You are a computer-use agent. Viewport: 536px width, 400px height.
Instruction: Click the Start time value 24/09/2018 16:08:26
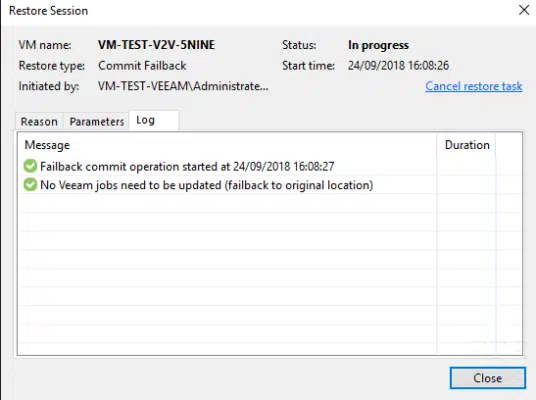[x=398, y=65]
